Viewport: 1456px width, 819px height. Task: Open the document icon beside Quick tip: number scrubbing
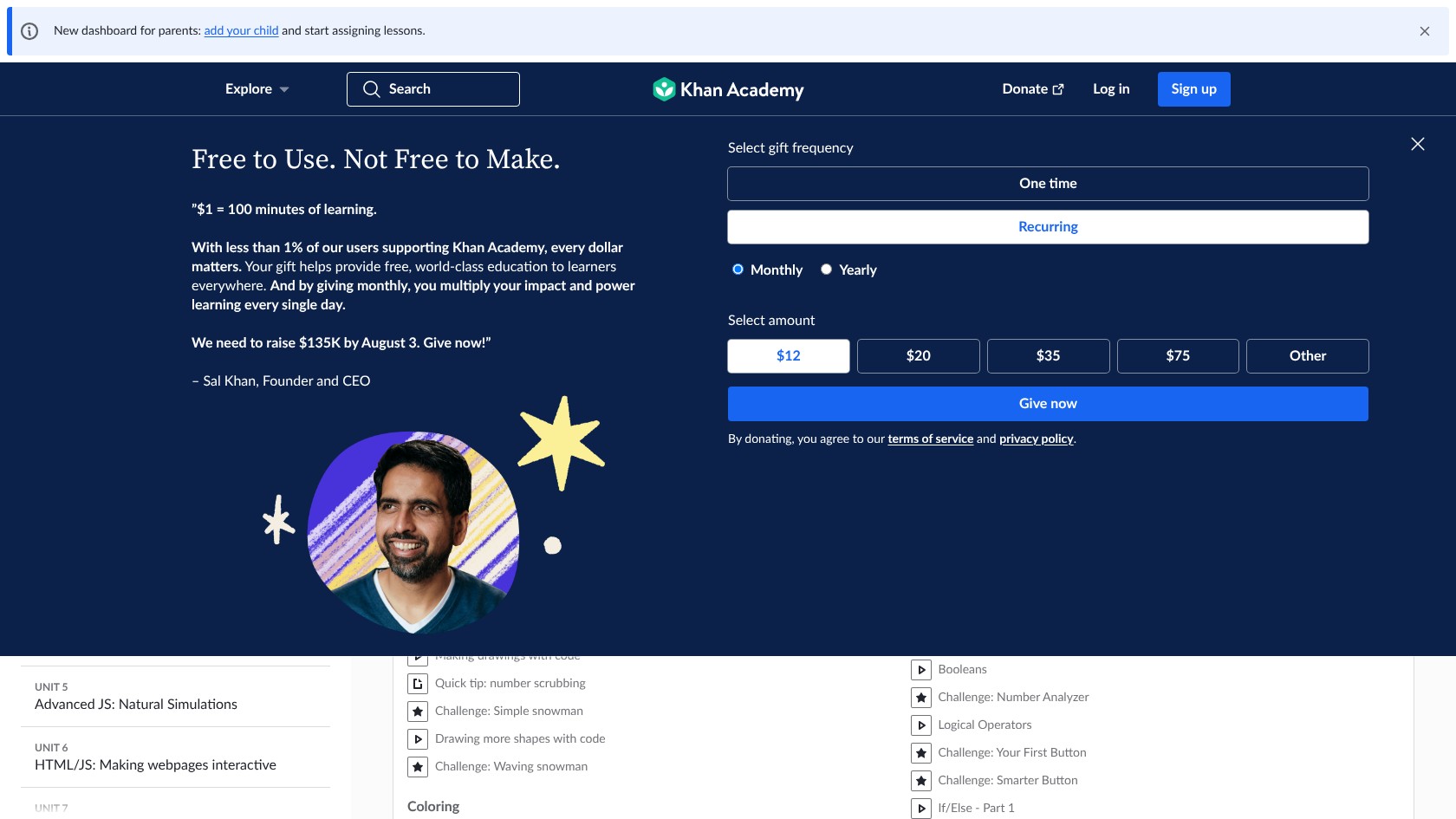click(x=418, y=684)
